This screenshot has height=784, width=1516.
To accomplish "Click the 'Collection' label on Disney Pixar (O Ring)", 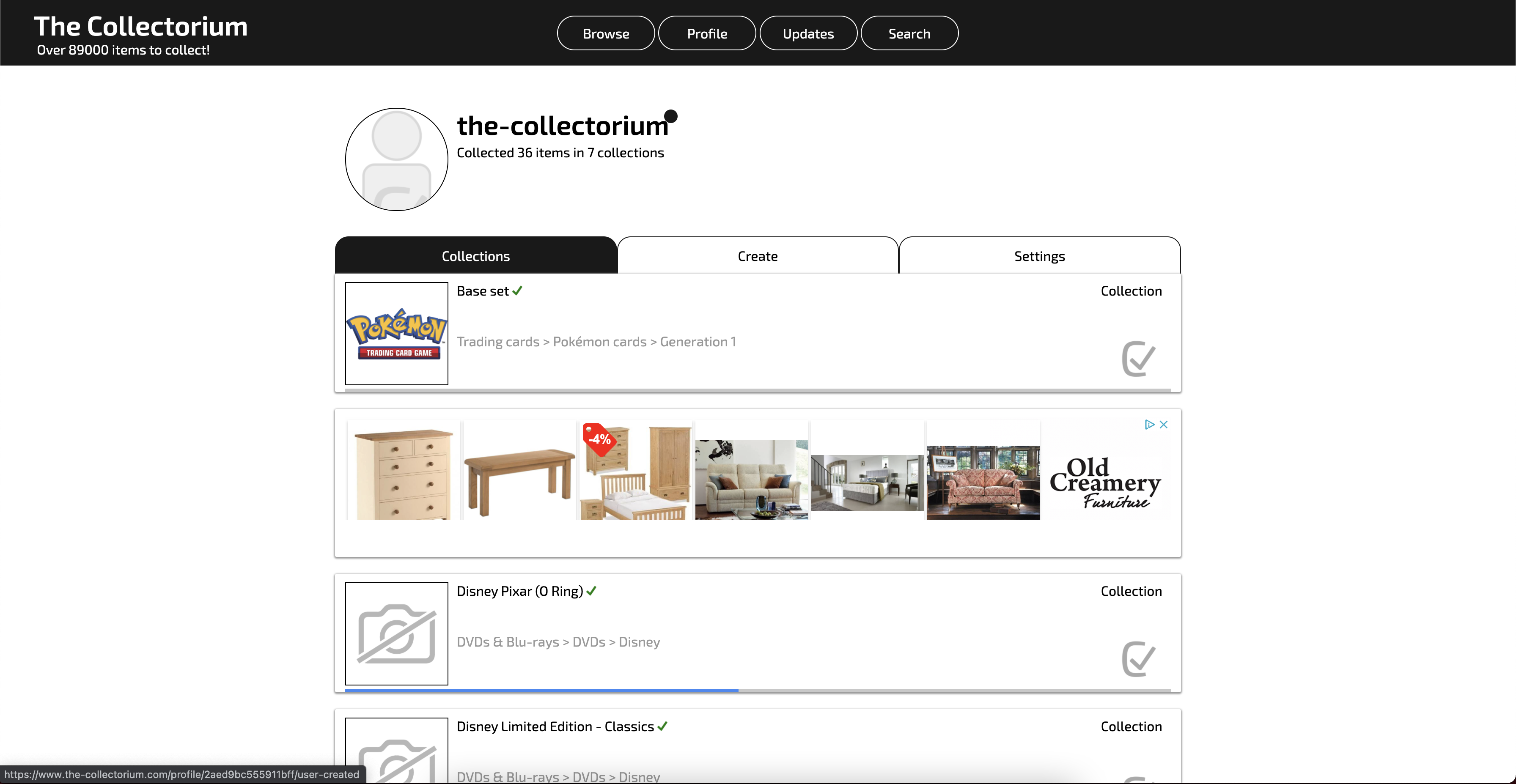I will [x=1131, y=590].
